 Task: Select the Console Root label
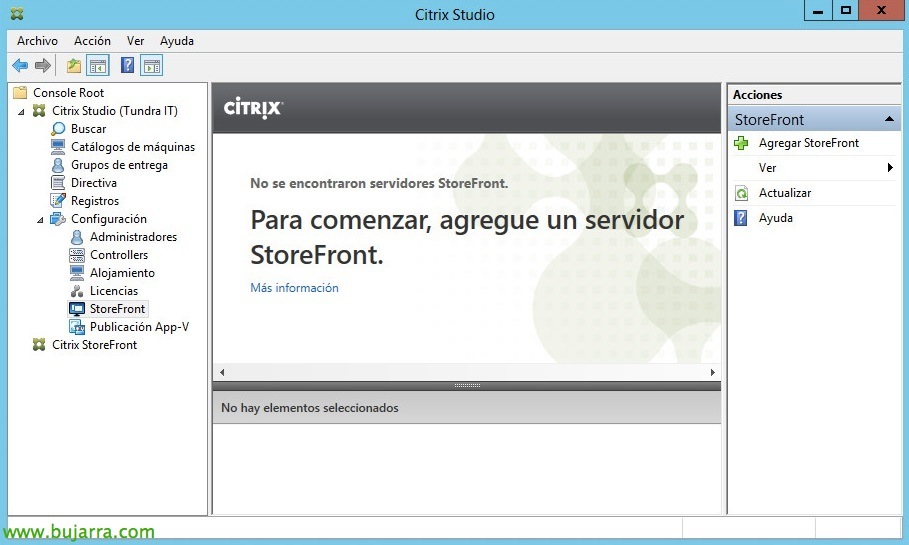(68, 92)
